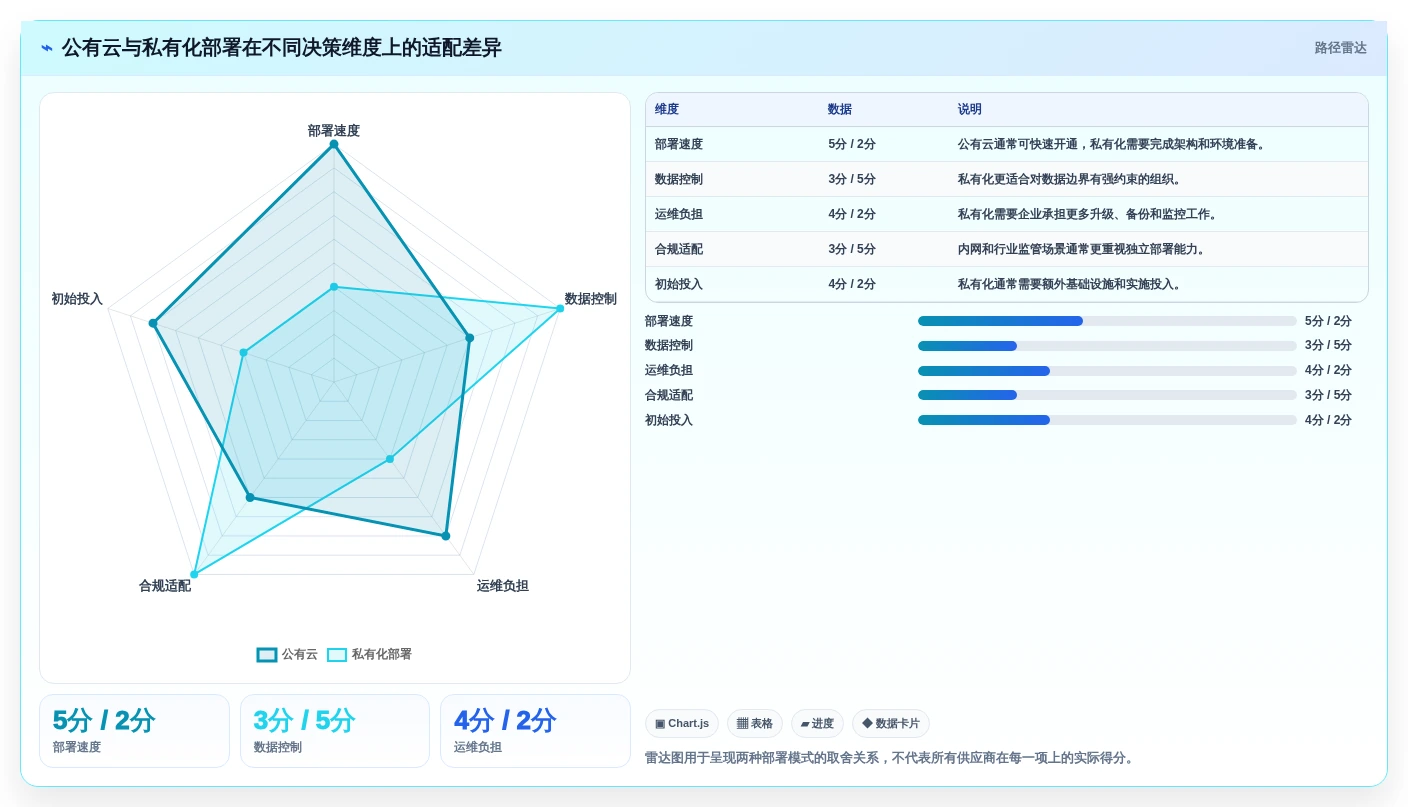Open the 运维负担 4分 / 2分 data card
This screenshot has height=807, width=1408.
click(536, 731)
